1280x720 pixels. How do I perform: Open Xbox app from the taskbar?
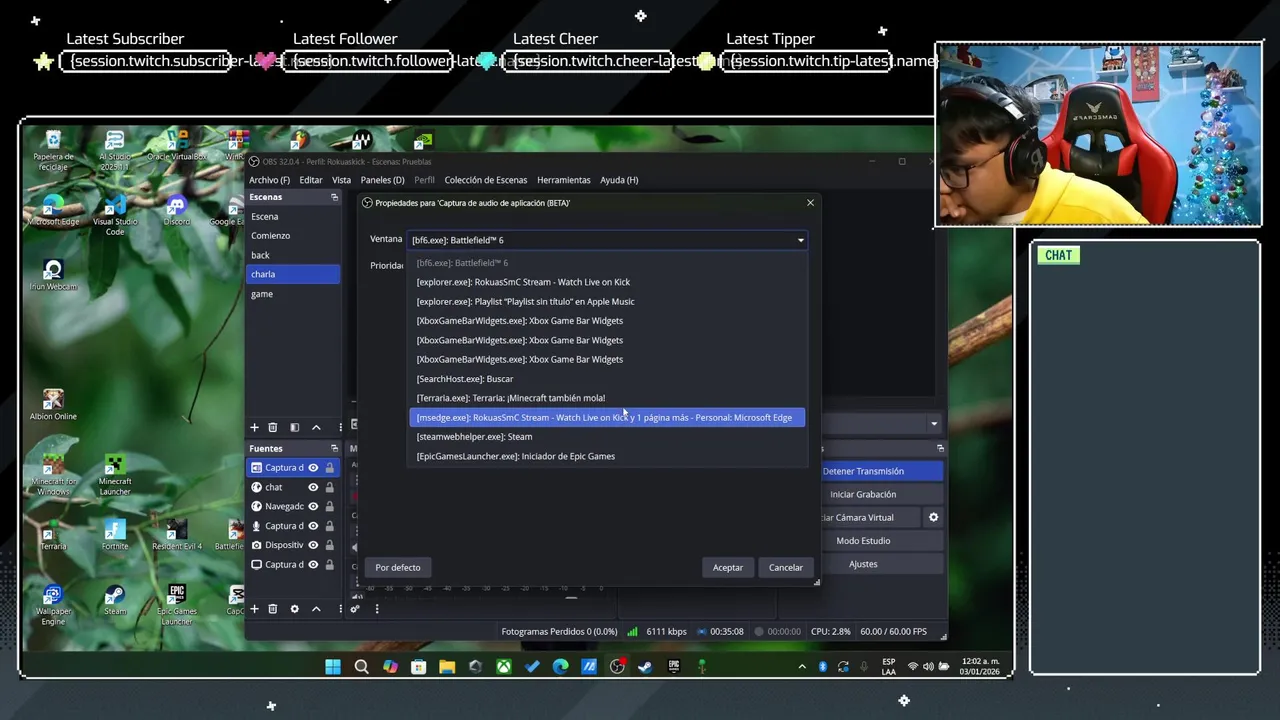tap(503, 667)
